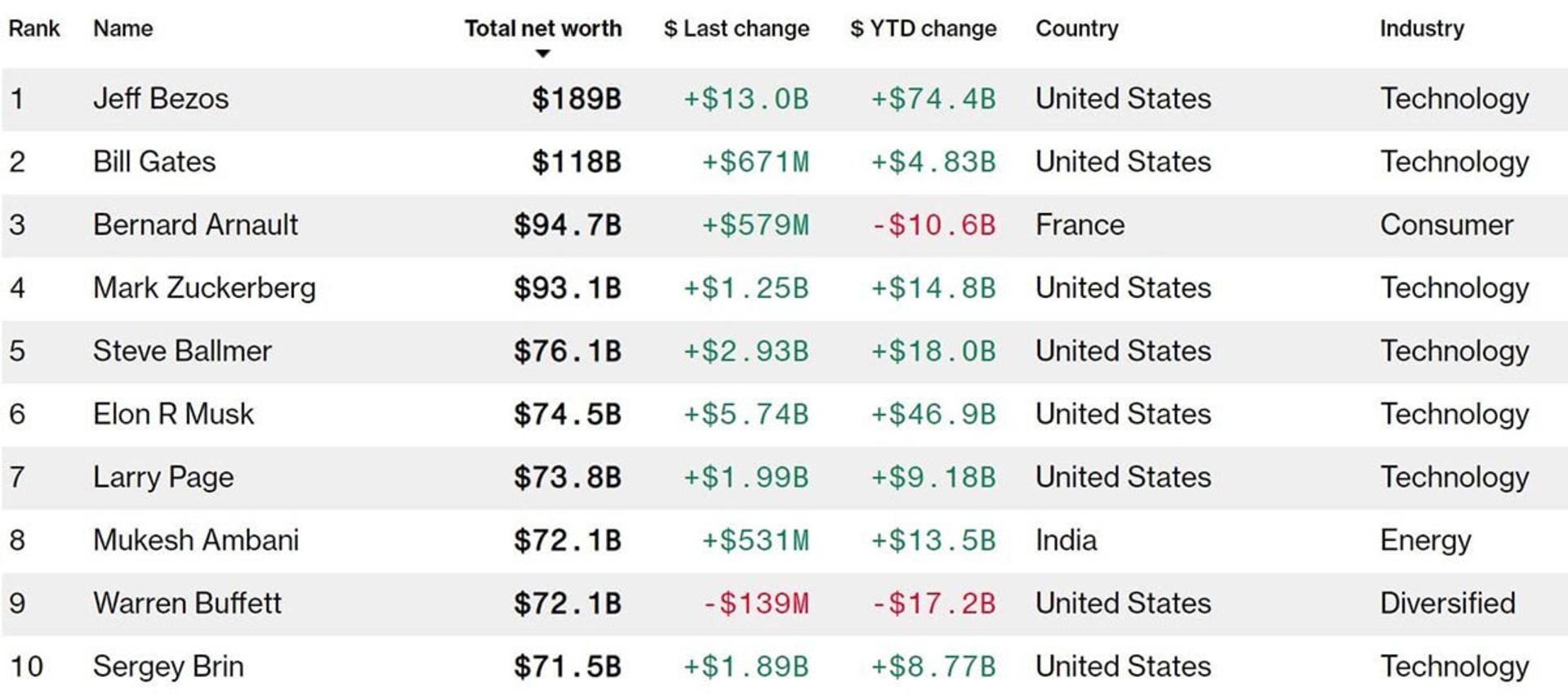The height and width of the screenshot is (695, 1568).
Task: Sort by Industry column header
Action: 1421,29
